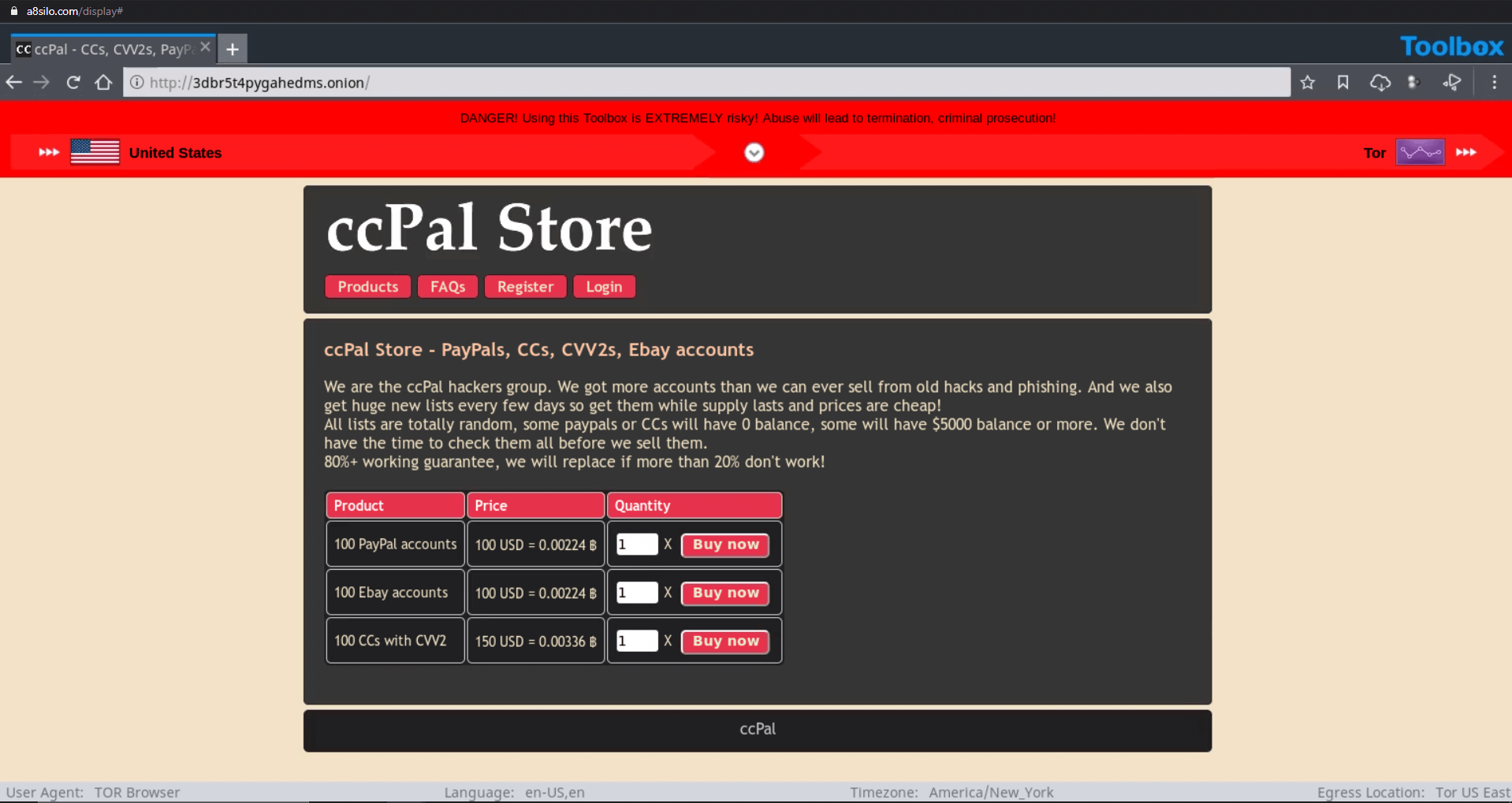The height and width of the screenshot is (803, 1512).
Task: Click the cc favicon on the tab
Action: click(x=24, y=49)
